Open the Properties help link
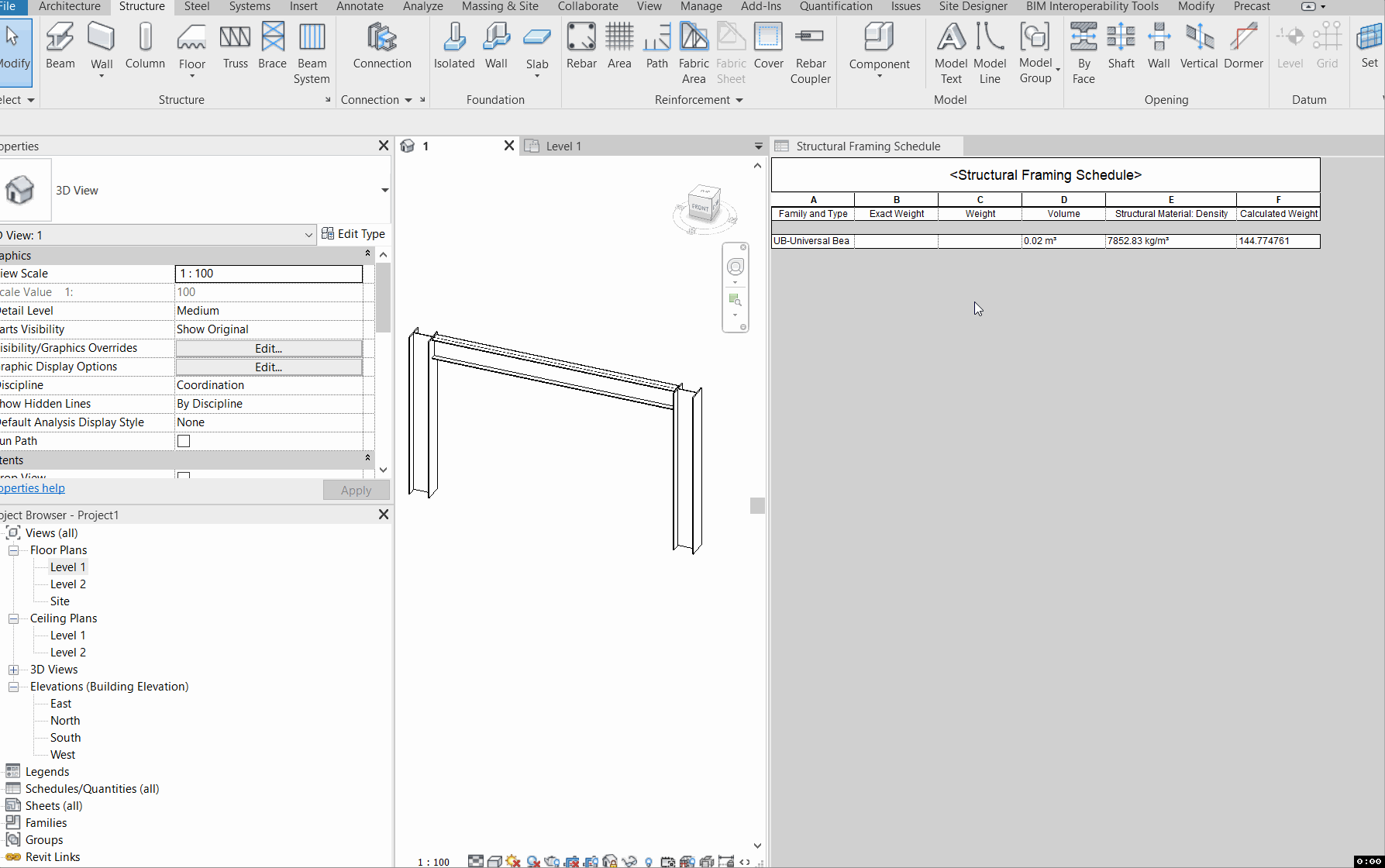This screenshot has height=868, width=1385. pyautogui.click(x=32, y=487)
